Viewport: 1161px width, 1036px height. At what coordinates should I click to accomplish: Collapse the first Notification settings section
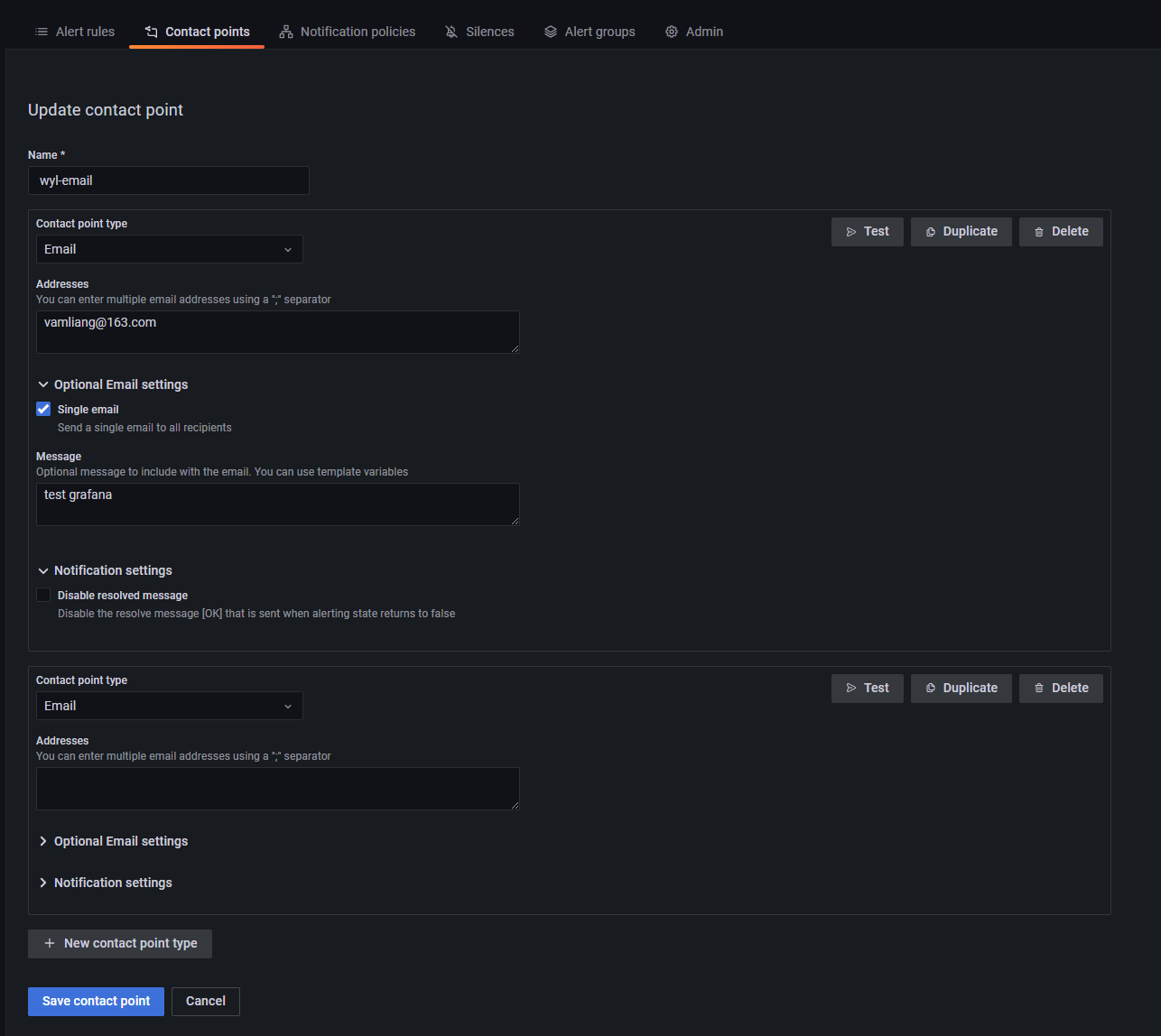[105, 570]
